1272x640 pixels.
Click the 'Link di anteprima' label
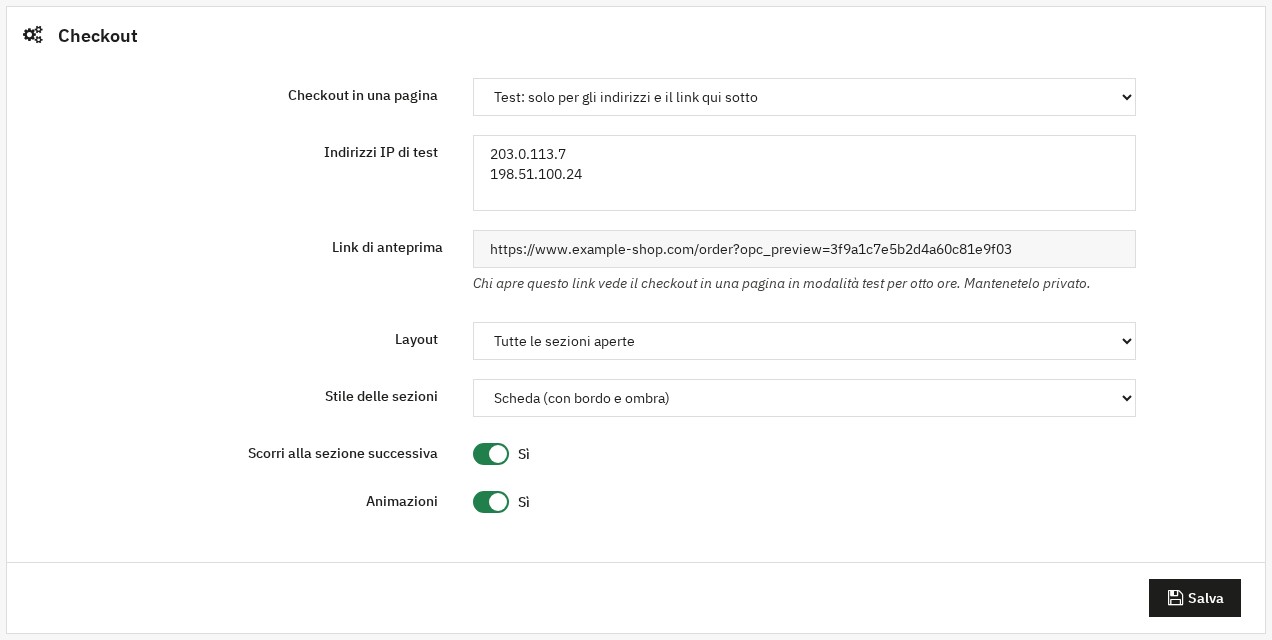[387, 247]
